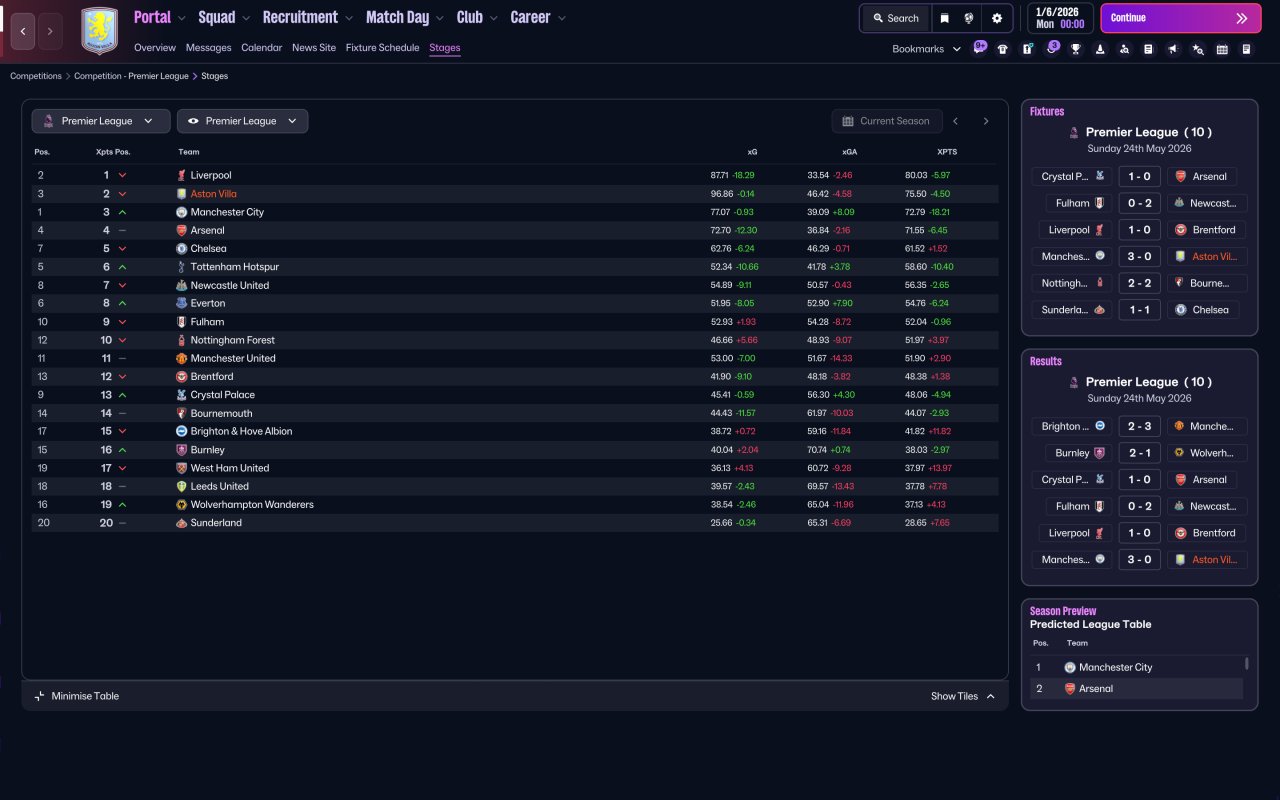Click the Continue button
This screenshot has height=800, width=1280.
1181,18
